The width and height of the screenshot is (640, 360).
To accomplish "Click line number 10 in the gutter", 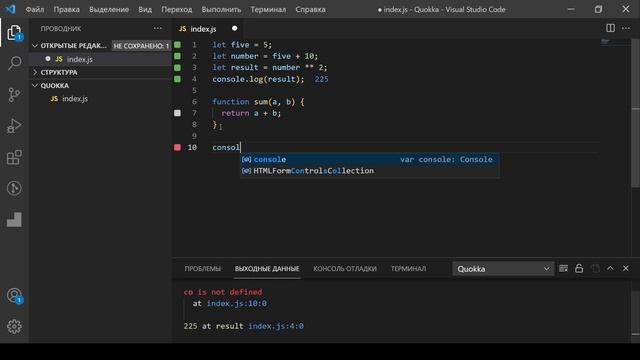I will coord(192,147).
